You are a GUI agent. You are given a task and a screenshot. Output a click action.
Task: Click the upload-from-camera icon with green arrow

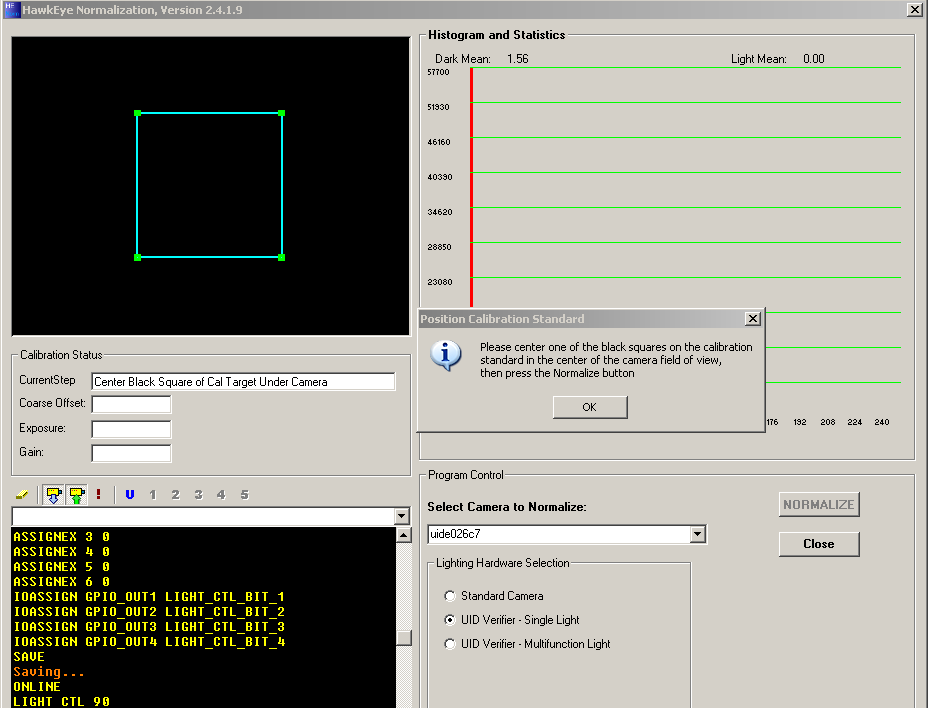pyautogui.click(x=74, y=493)
